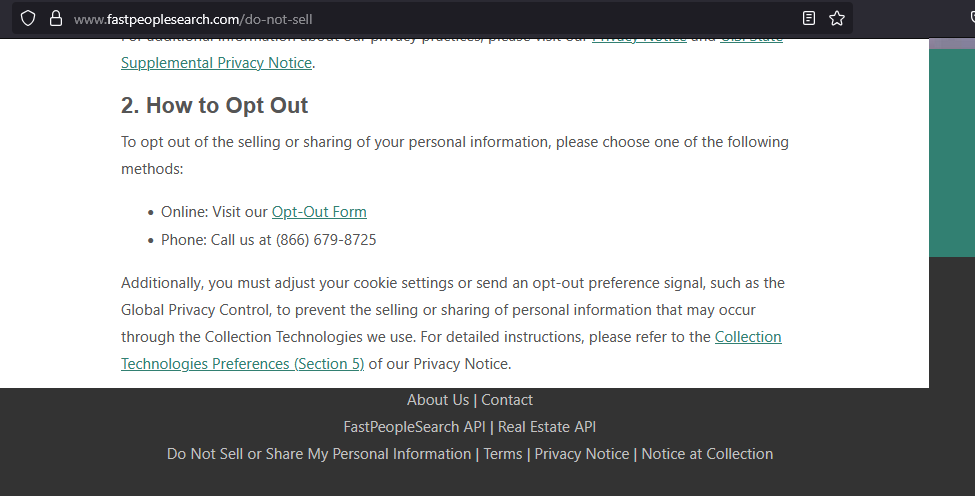Open the FastPeopleSearch API footer link
This screenshot has height=496, width=975.
tap(414, 427)
